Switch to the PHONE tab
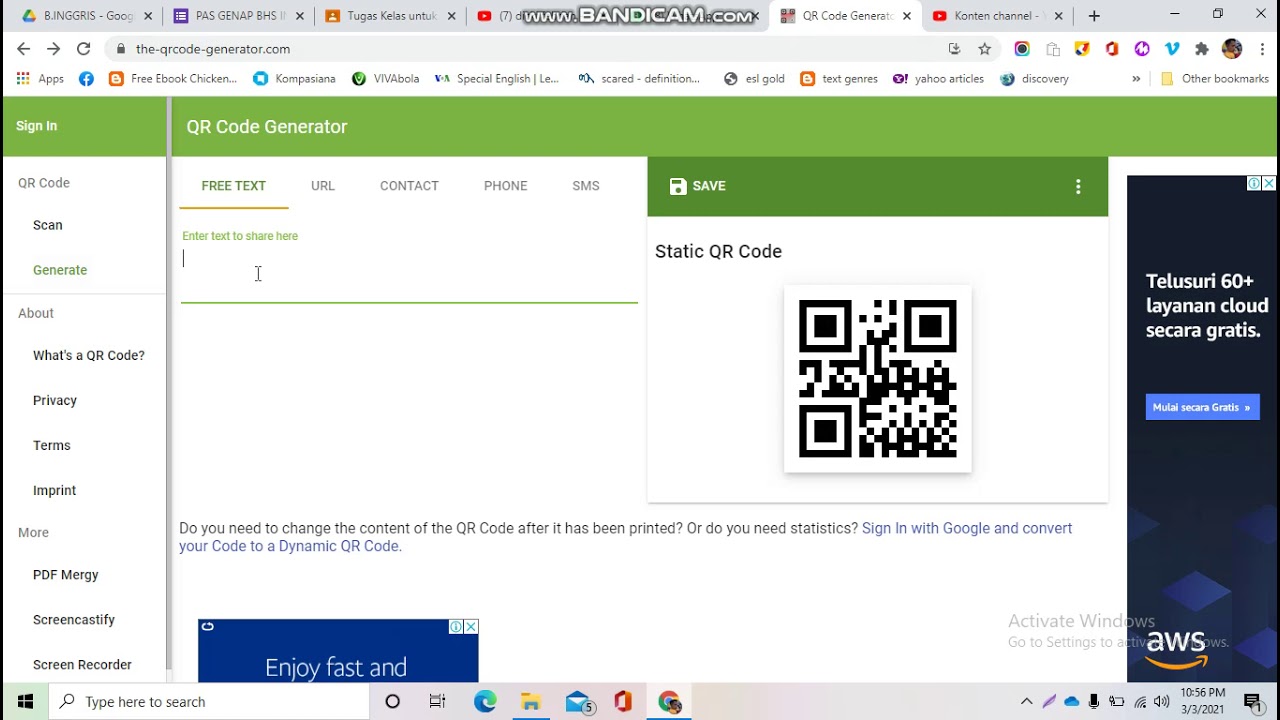Image resolution: width=1280 pixels, height=720 pixels. [505, 186]
